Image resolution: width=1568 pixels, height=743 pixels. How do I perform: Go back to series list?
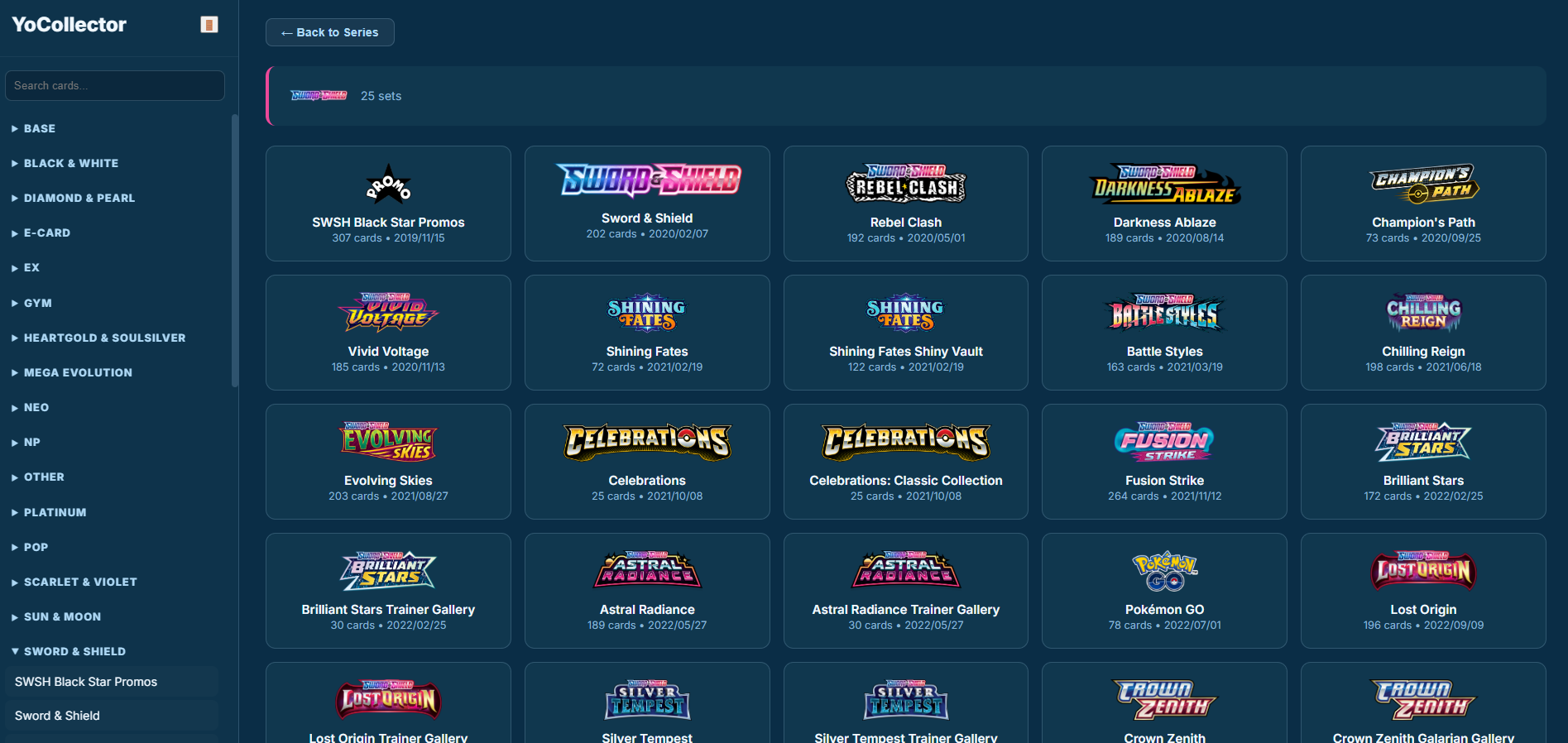pos(329,32)
